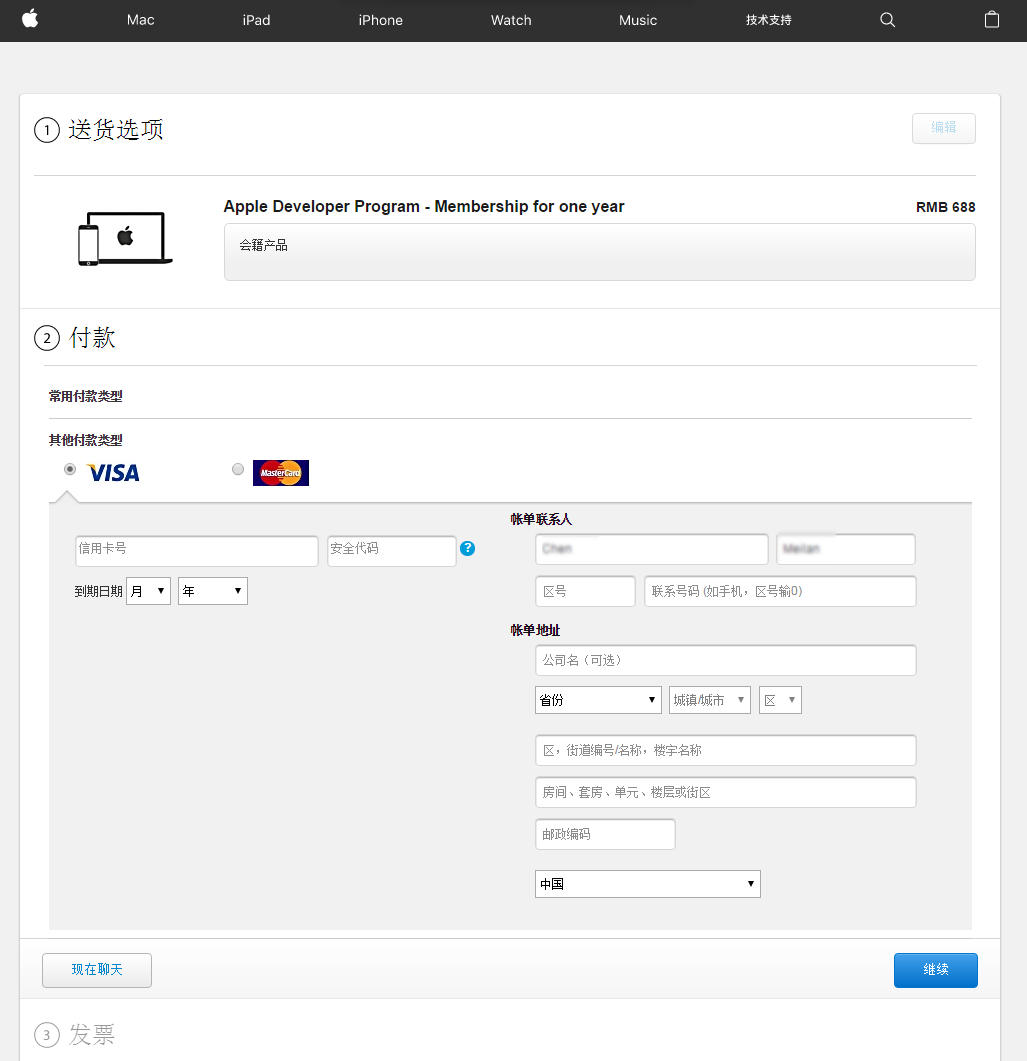
Task: Select the Visa radio button
Action: pyautogui.click(x=70, y=469)
